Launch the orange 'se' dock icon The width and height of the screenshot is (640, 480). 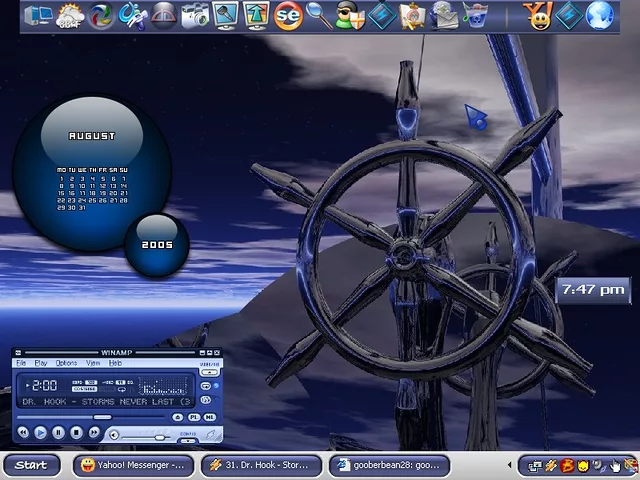(288, 15)
